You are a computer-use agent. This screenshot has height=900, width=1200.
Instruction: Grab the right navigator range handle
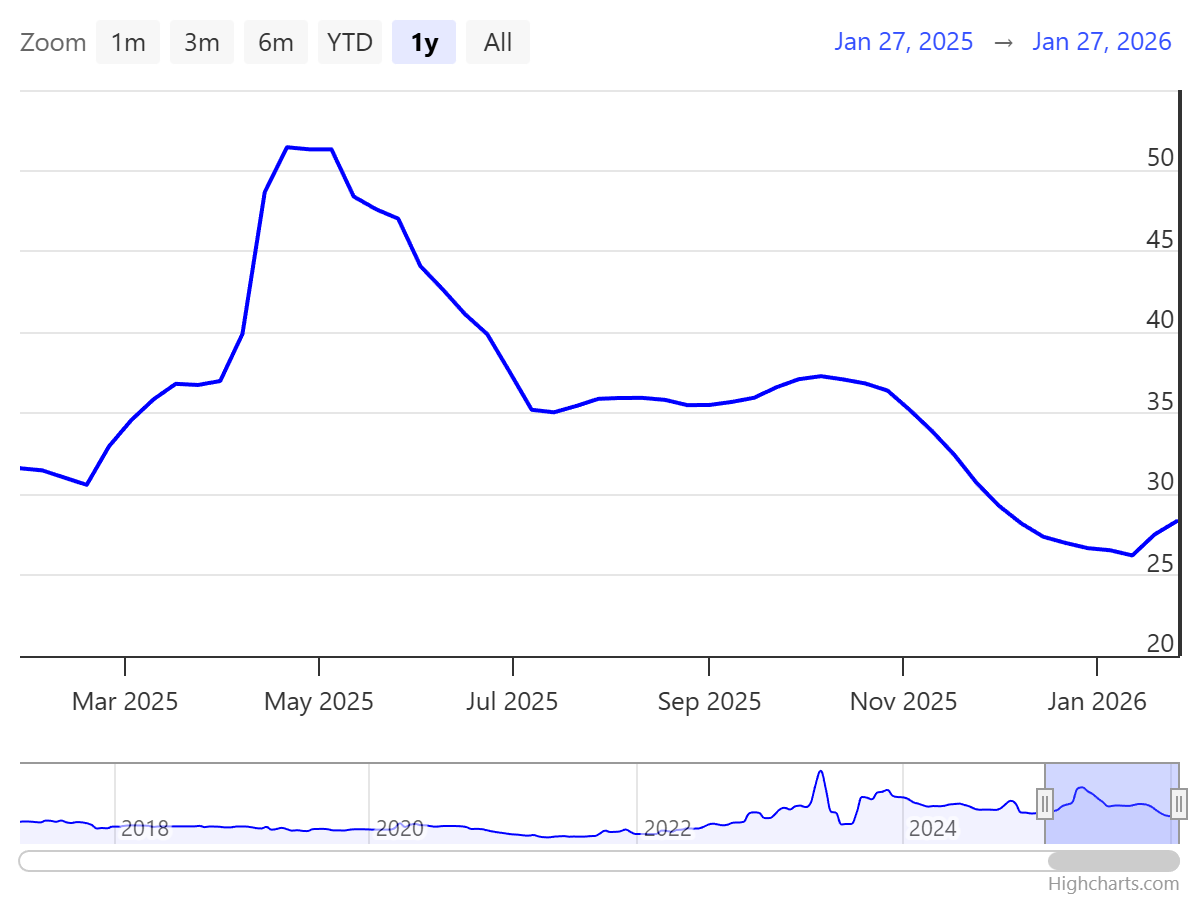coord(1179,803)
